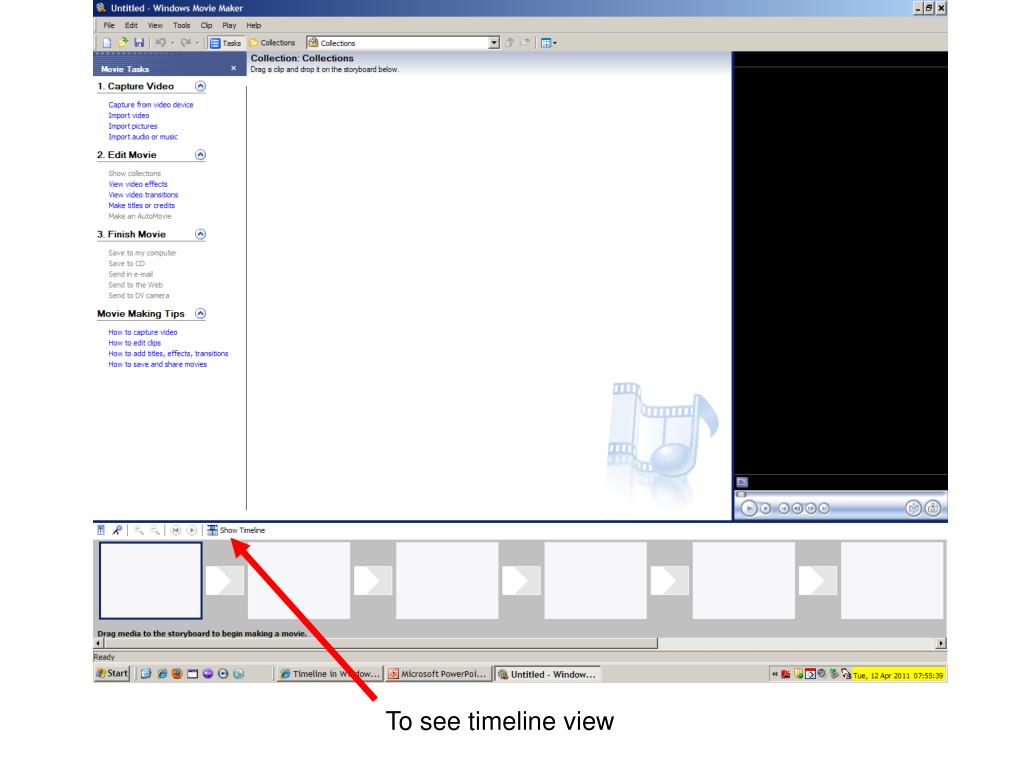
Task: Select the first empty storyboard clip cell
Action: click(151, 581)
